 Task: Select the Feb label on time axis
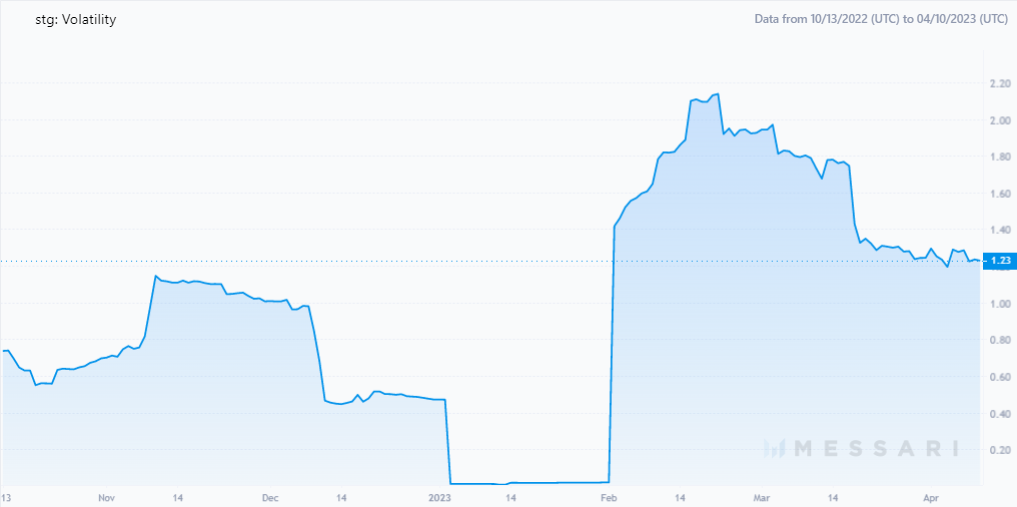(609, 498)
